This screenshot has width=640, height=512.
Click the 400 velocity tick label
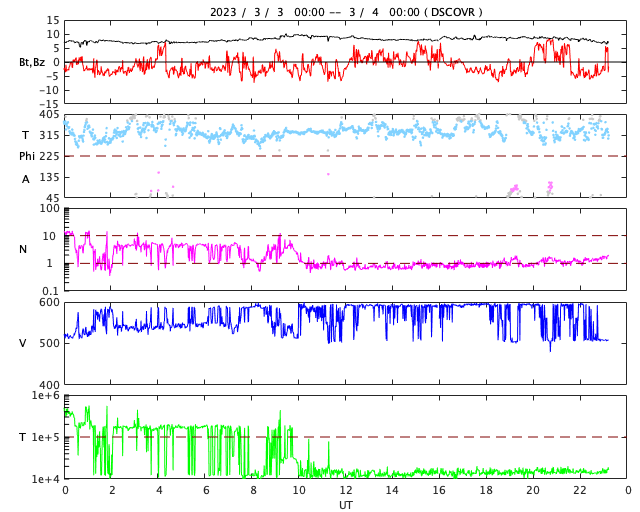tap(49, 385)
